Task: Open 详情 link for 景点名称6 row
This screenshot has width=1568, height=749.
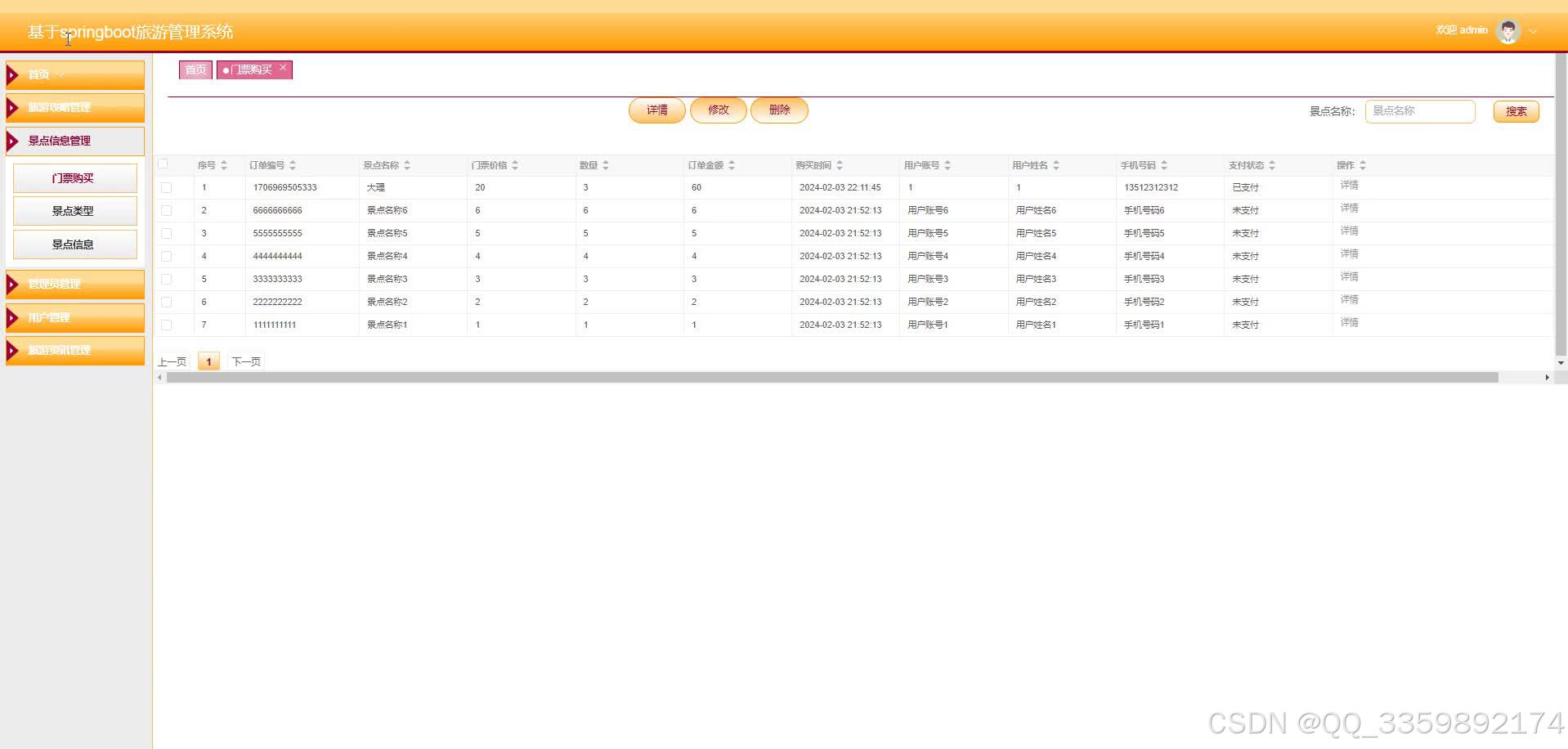Action: [x=1349, y=209]
